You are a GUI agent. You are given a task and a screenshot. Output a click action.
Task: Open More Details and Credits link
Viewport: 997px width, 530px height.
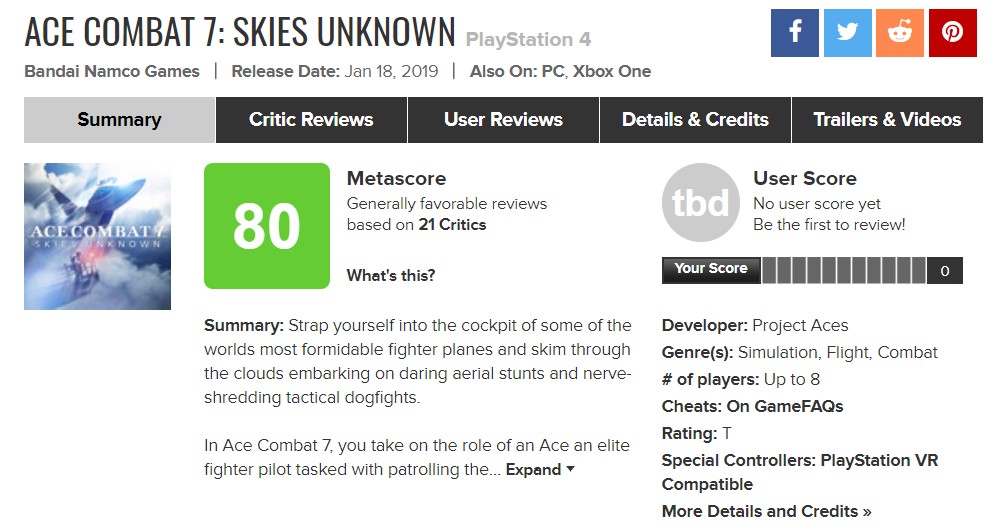pos(766,511)
